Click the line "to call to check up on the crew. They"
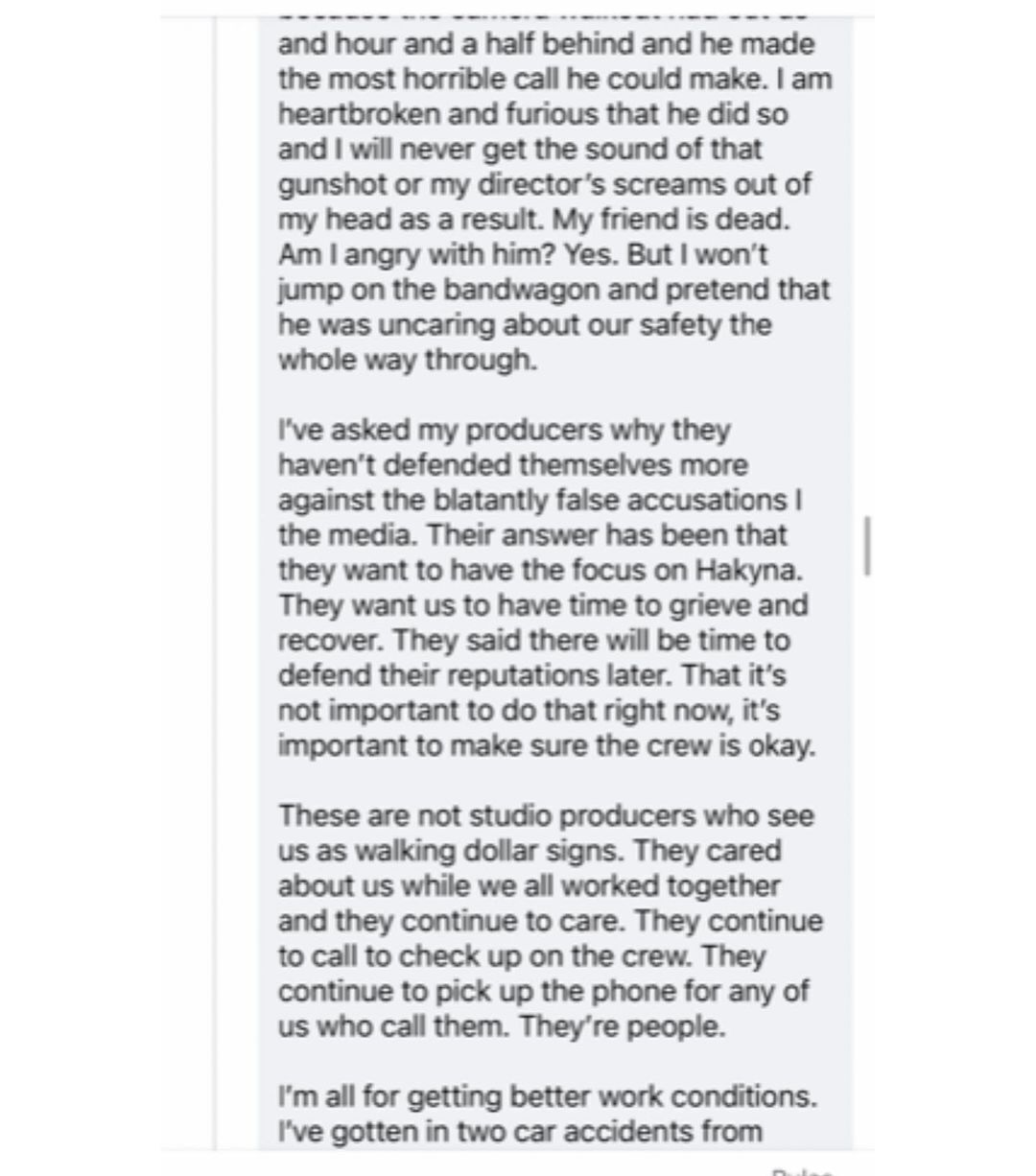 point(522,955)
